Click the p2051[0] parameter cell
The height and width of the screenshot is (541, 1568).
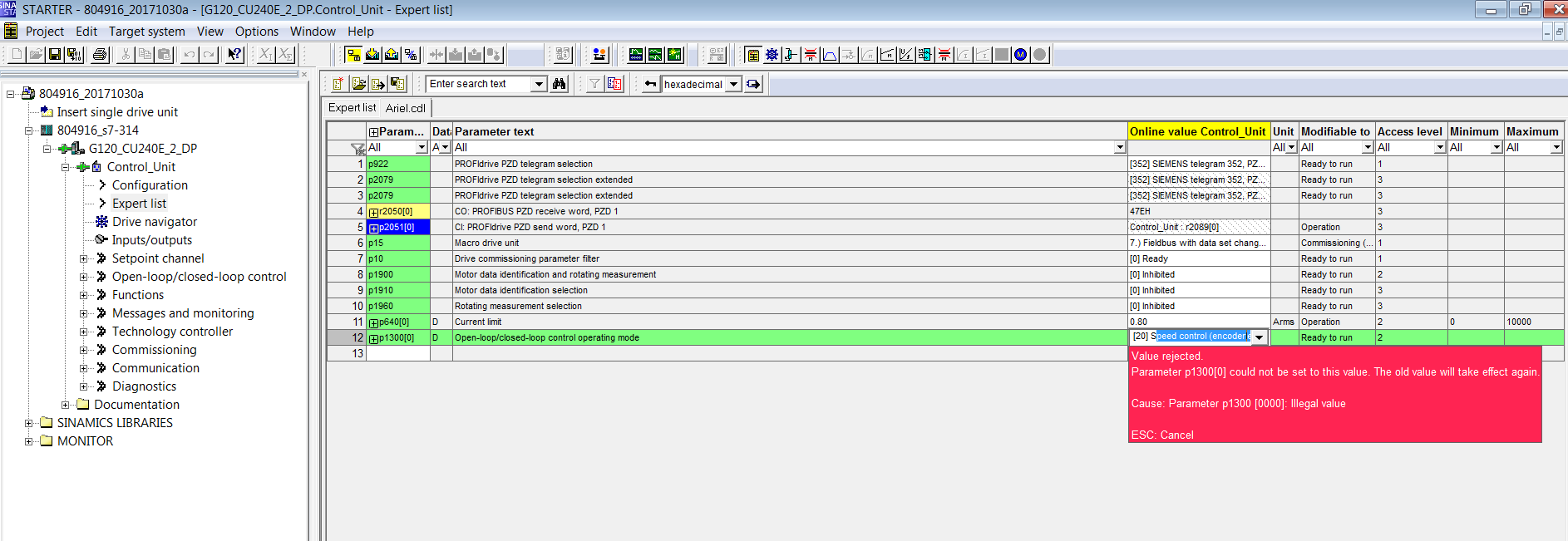[398, 227]
